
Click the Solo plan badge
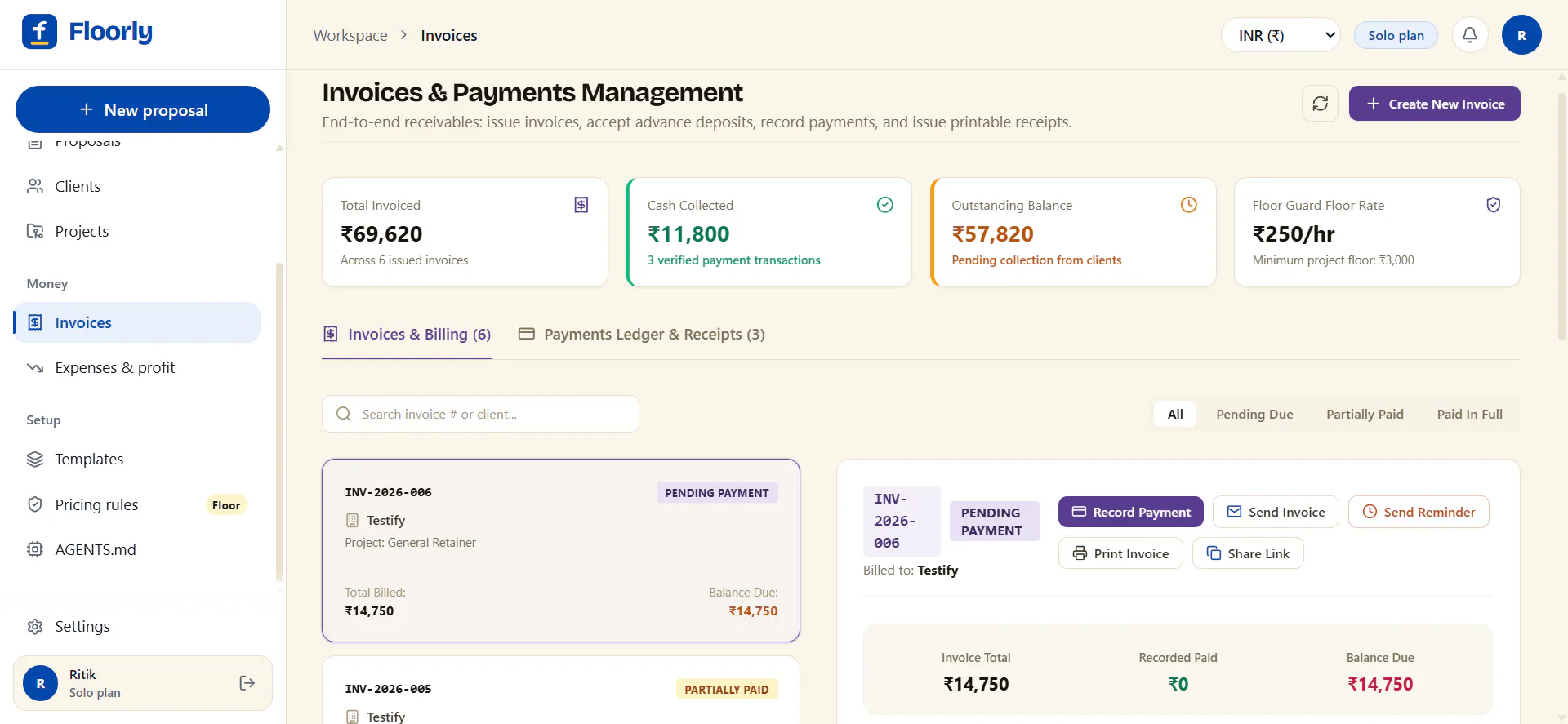click(x=1396, y=35)
